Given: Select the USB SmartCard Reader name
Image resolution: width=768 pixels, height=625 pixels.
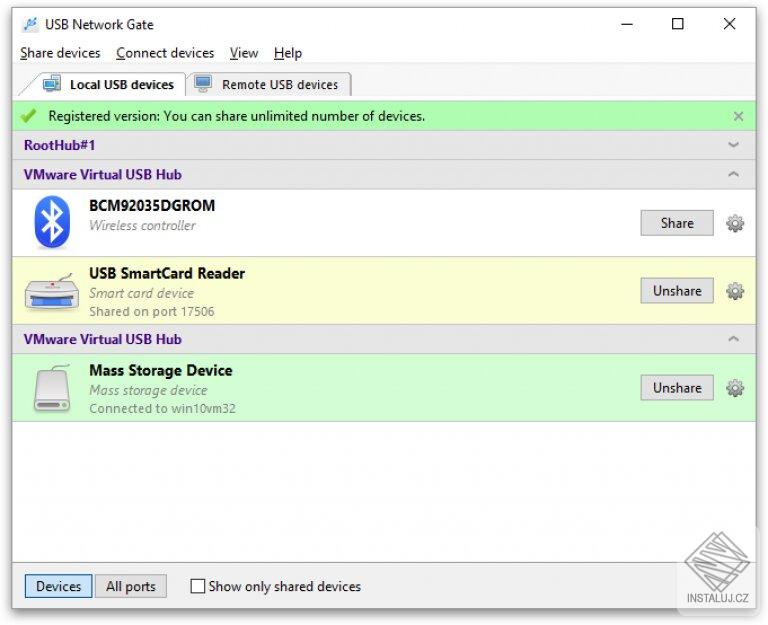Looking at the screenshot, I should pyautogui.click(x=167, y=273).
